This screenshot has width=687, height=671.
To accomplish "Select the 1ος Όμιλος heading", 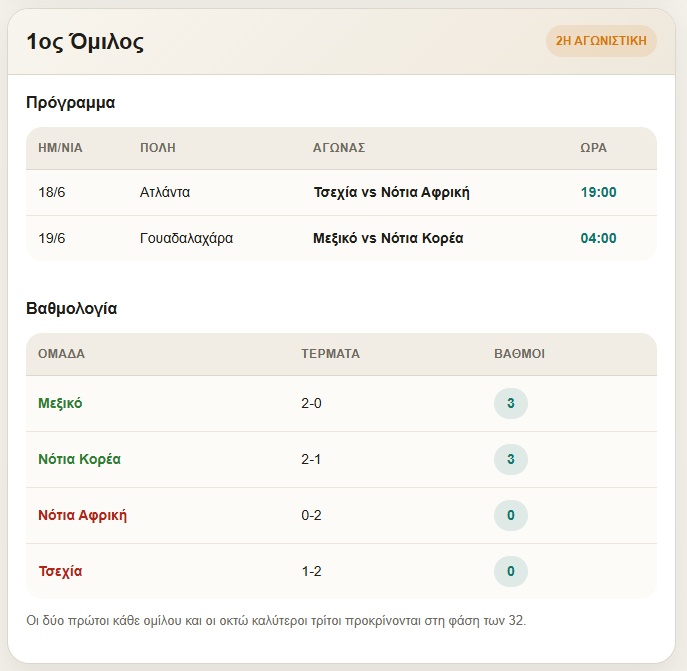I will (x=85, y=42).
